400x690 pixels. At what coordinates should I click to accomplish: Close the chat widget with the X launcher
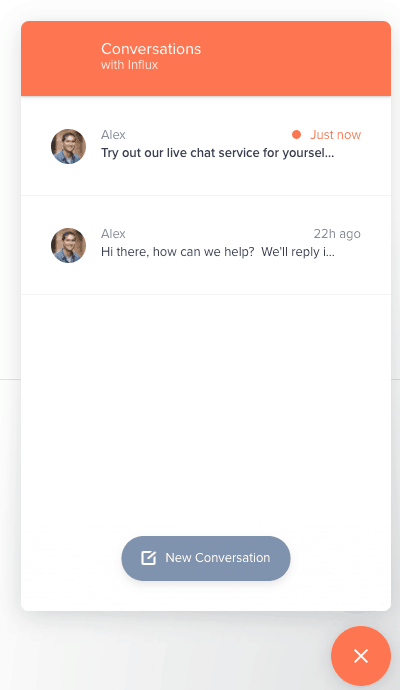(x=361, y=656)
